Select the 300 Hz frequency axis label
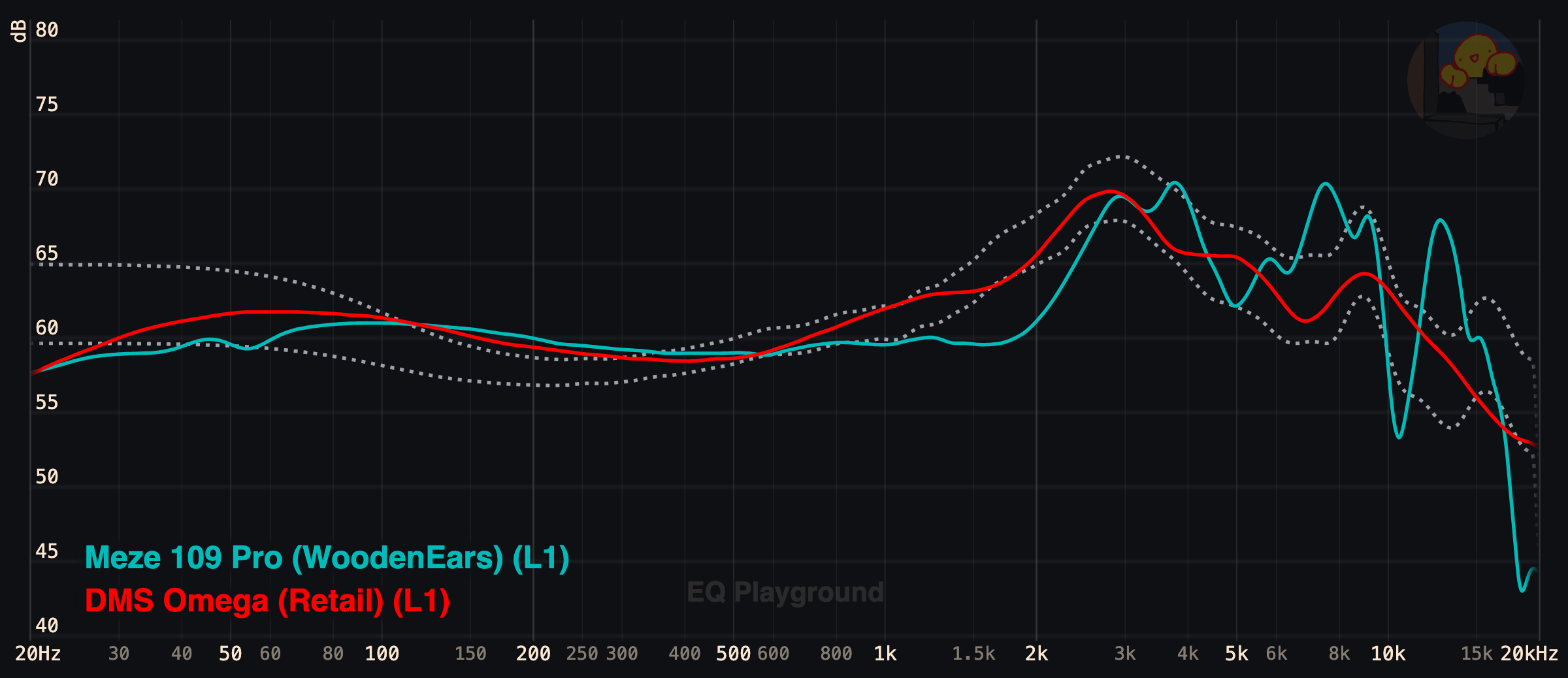 [622, 654]
